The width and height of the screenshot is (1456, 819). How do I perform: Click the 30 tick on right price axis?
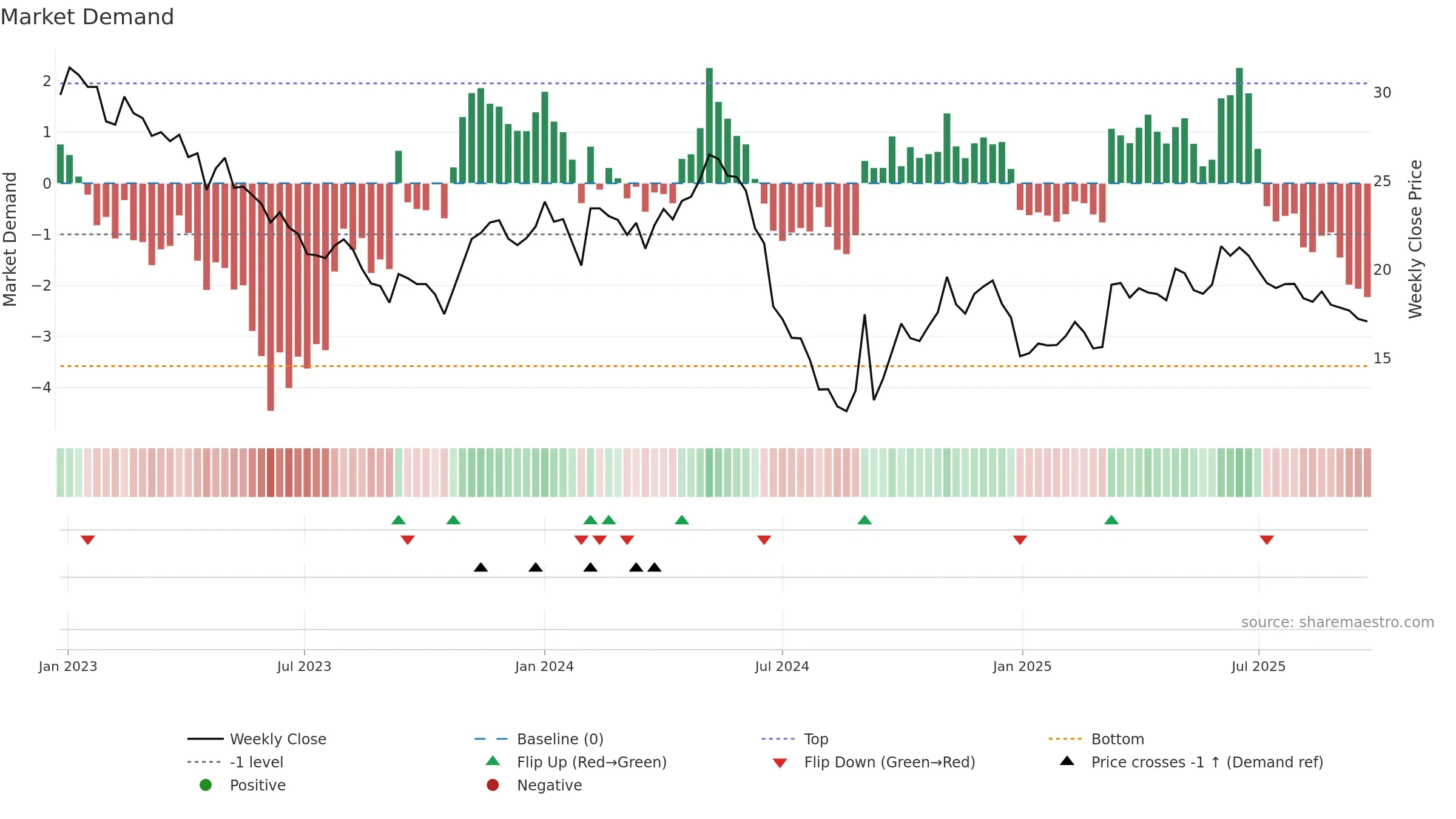tap(1383, 93)
